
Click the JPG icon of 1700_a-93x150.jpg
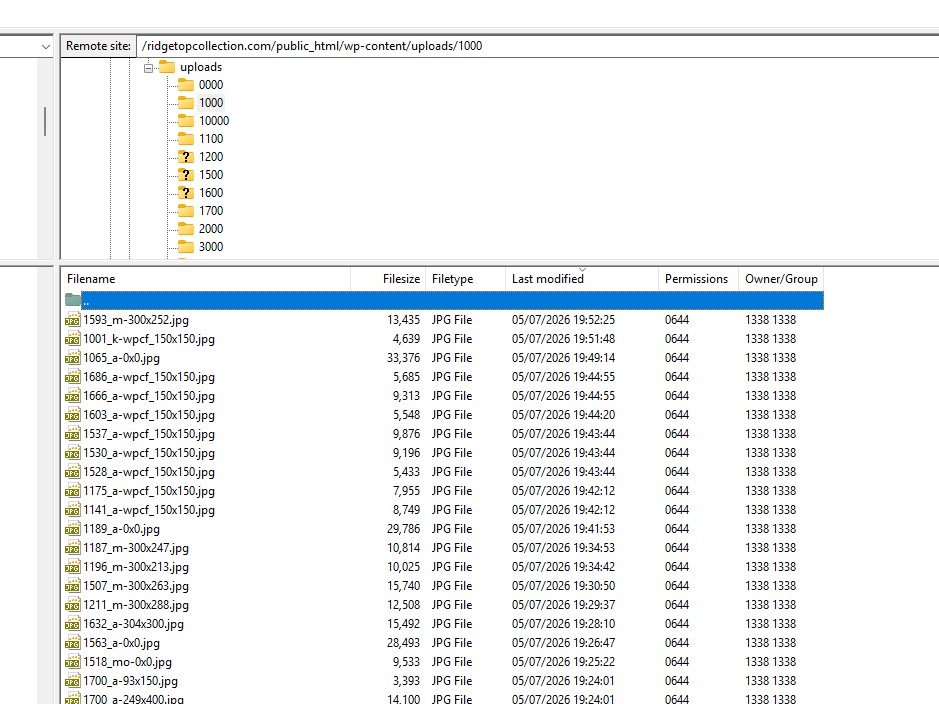tap(72, 681)
